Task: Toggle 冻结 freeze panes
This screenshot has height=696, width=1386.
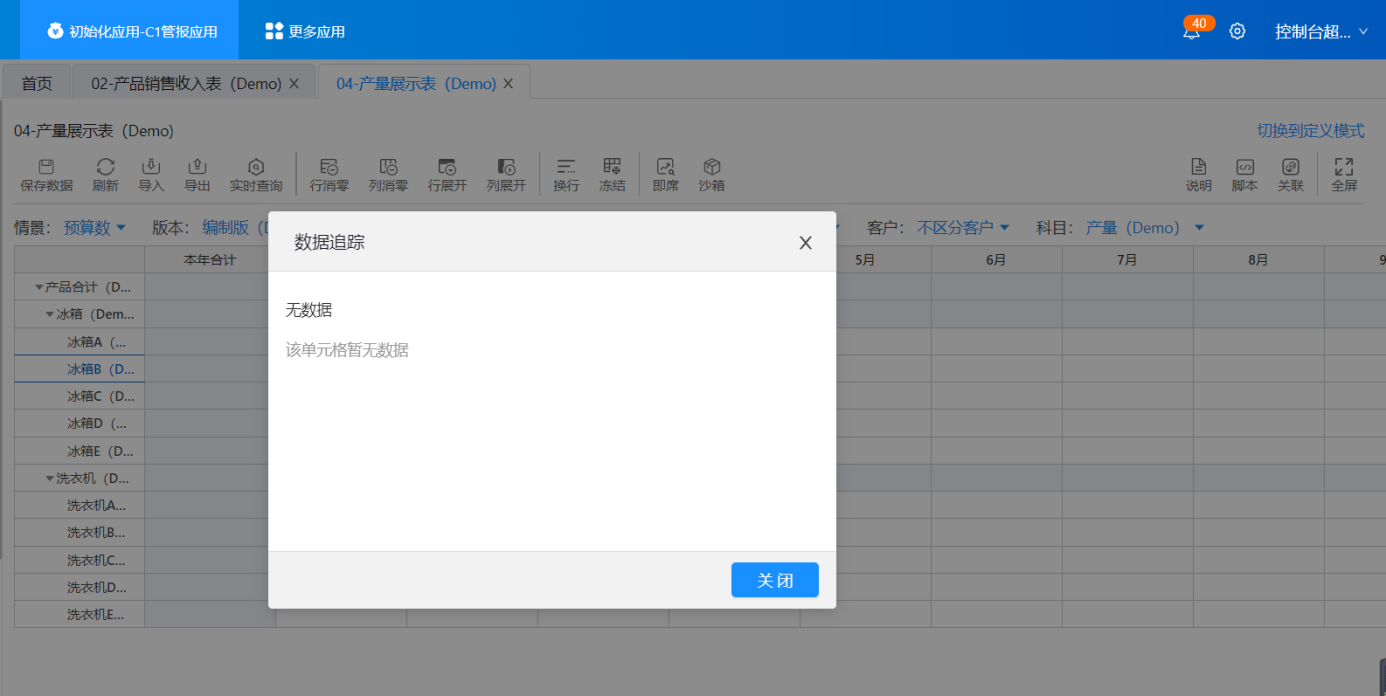Action: [x=612, y=168]
